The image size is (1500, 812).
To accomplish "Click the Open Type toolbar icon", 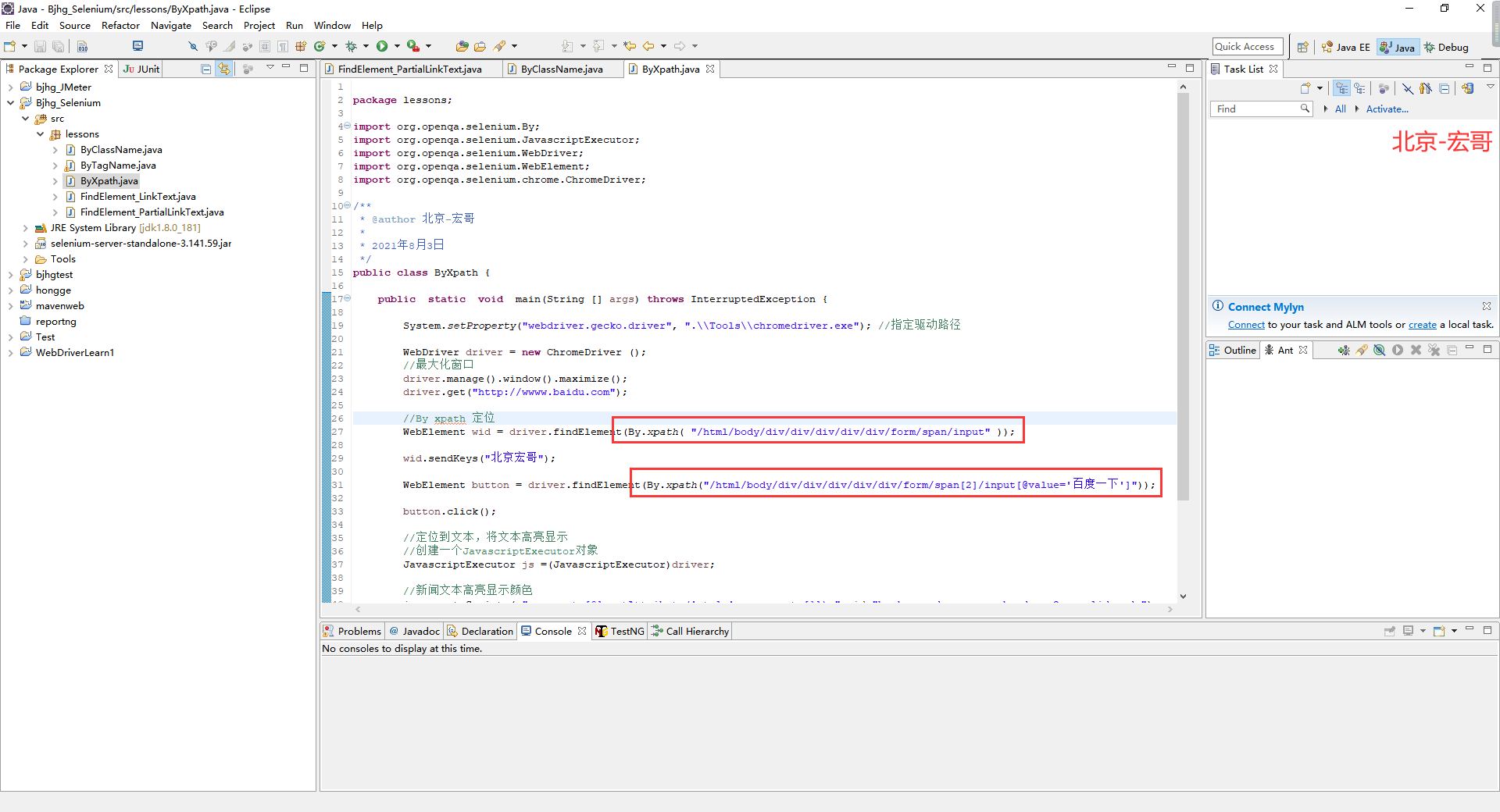I will click(x=462, y=46).
